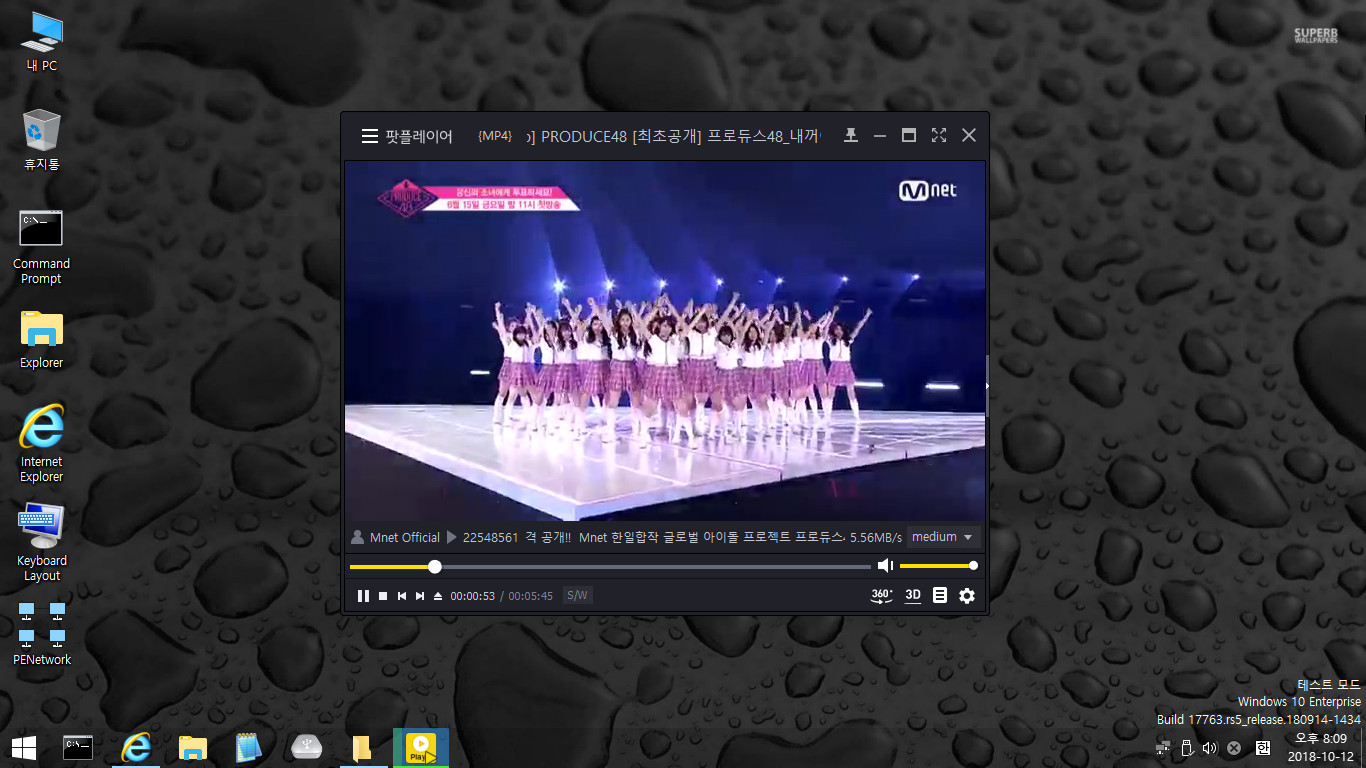
Task: Click the USB device tray icon
Action: 1187,748
